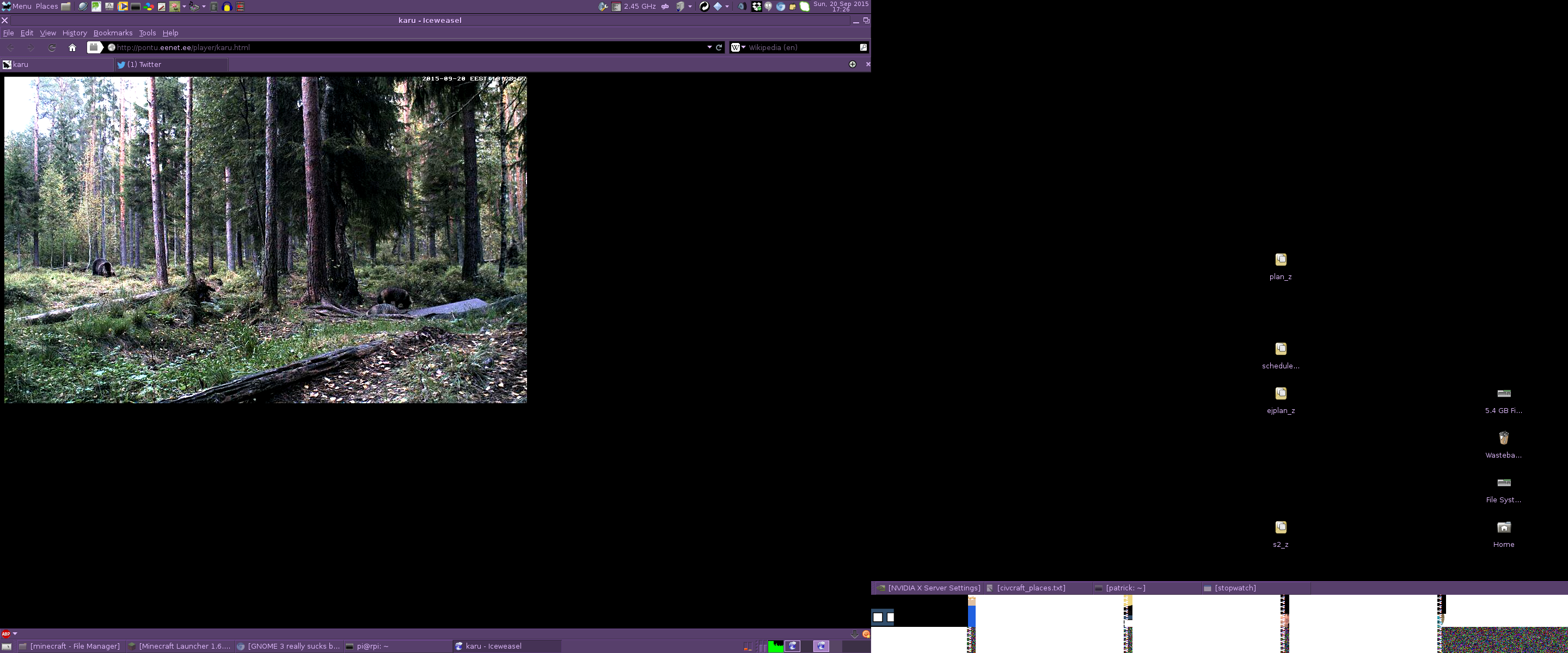Open the Tools menu
1568x653 pixels.
tap(148, 33)
